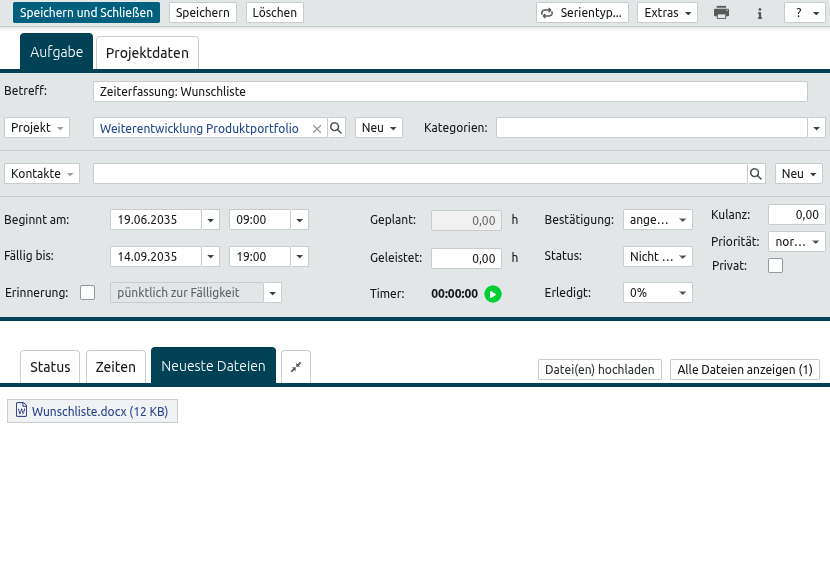Open the Serientyp recurrence button
Image resolution: width=830 pixels, height=562 pixels.
(x=583, y=13)
